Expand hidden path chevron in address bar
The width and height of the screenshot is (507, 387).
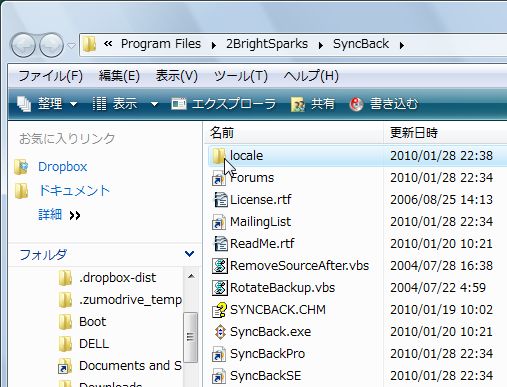point(108,44)
